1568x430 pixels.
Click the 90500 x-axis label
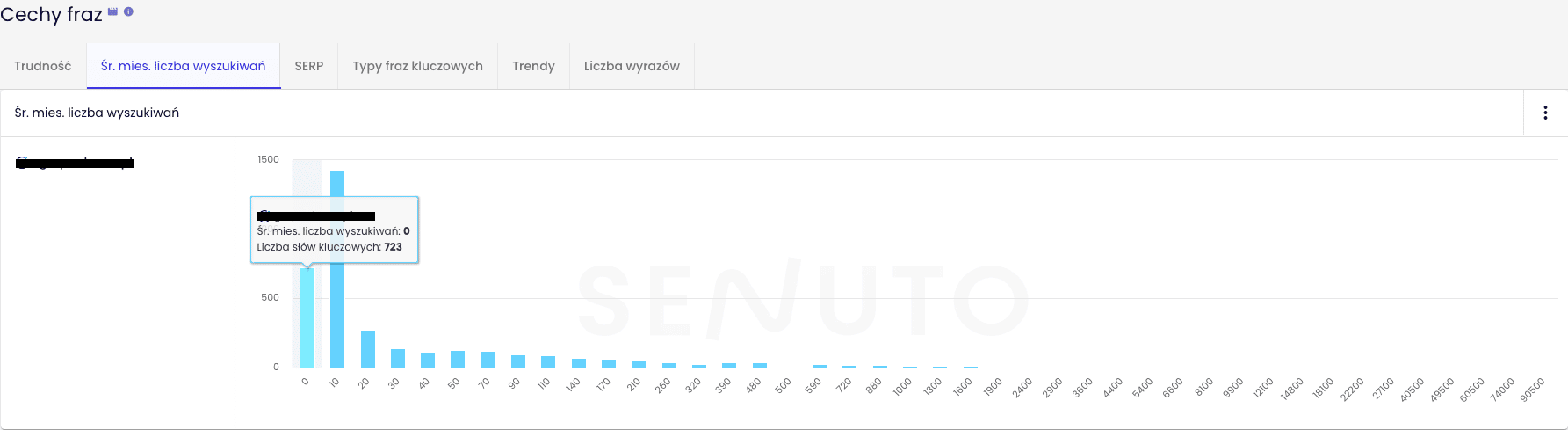coord(1532,389)
